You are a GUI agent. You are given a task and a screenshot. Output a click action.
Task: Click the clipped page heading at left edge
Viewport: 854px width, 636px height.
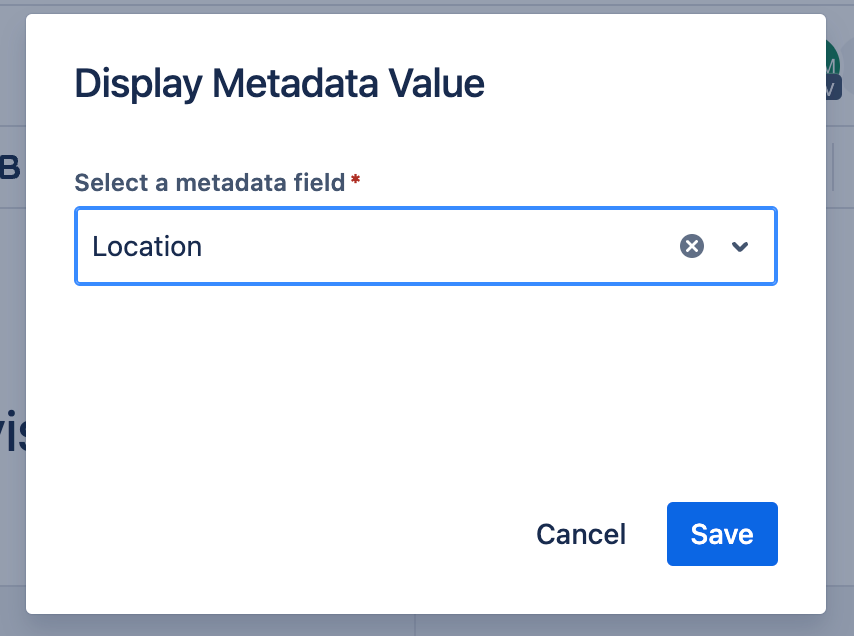click(11, 430)
